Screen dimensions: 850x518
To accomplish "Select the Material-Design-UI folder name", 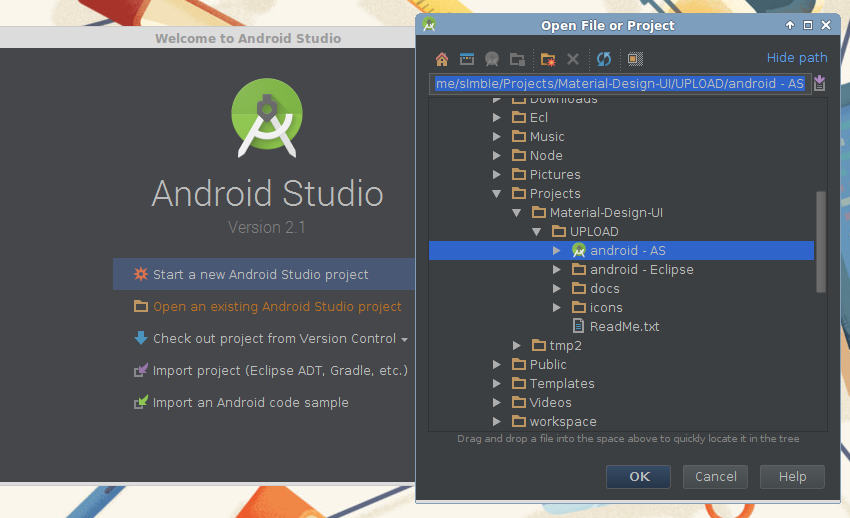I will [x=606, y=212].
